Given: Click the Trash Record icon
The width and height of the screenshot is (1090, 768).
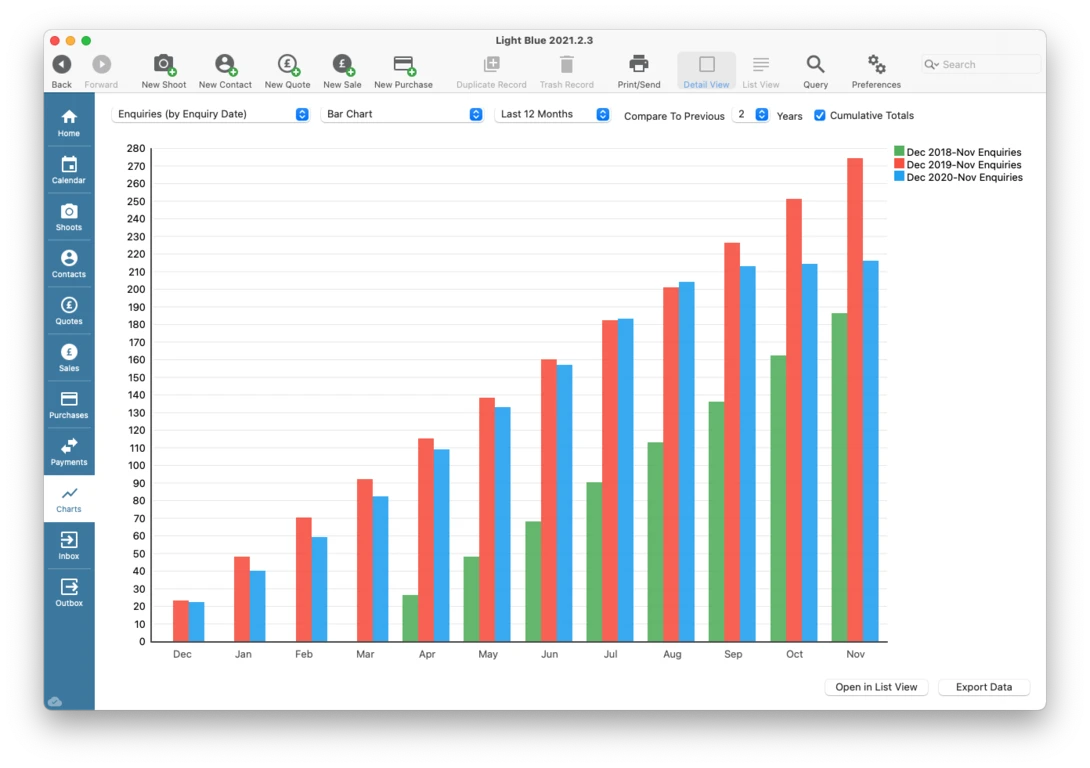Looking at the screenshot, I should point(567,65).
